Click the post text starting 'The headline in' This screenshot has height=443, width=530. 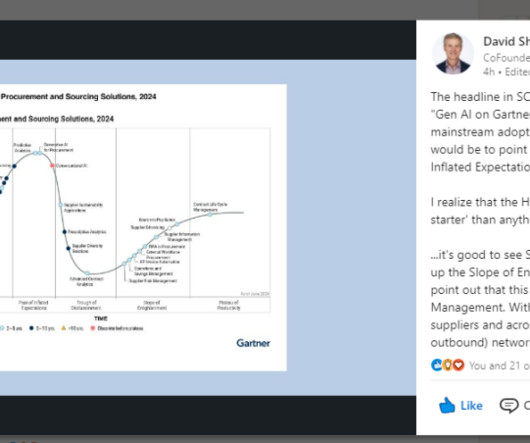480,132
